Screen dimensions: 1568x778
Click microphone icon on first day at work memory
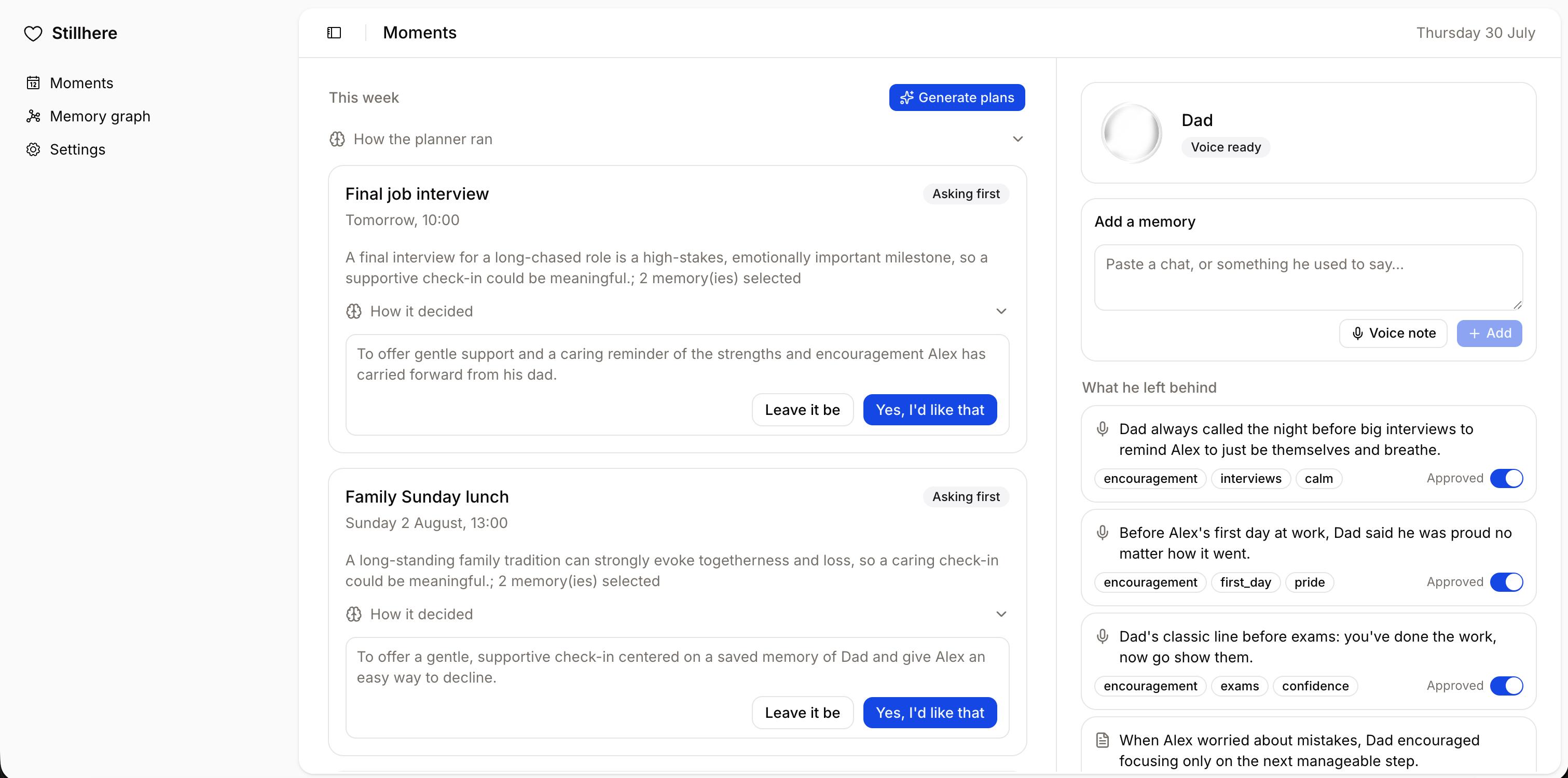[x=1103, y=533]
